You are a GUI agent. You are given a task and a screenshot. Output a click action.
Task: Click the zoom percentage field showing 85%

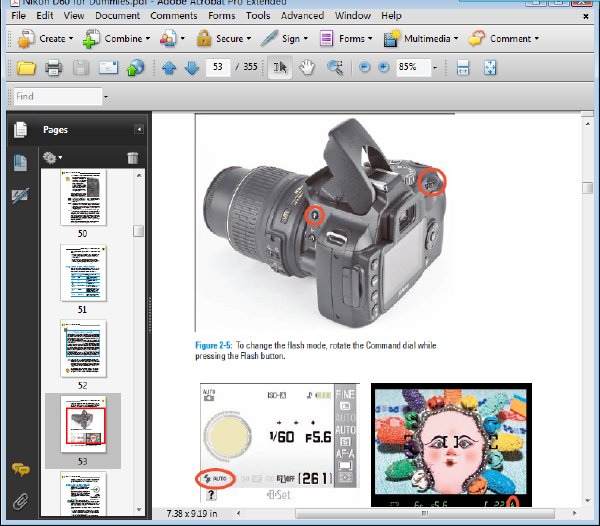pyautogui.click(x=413, y=67)
